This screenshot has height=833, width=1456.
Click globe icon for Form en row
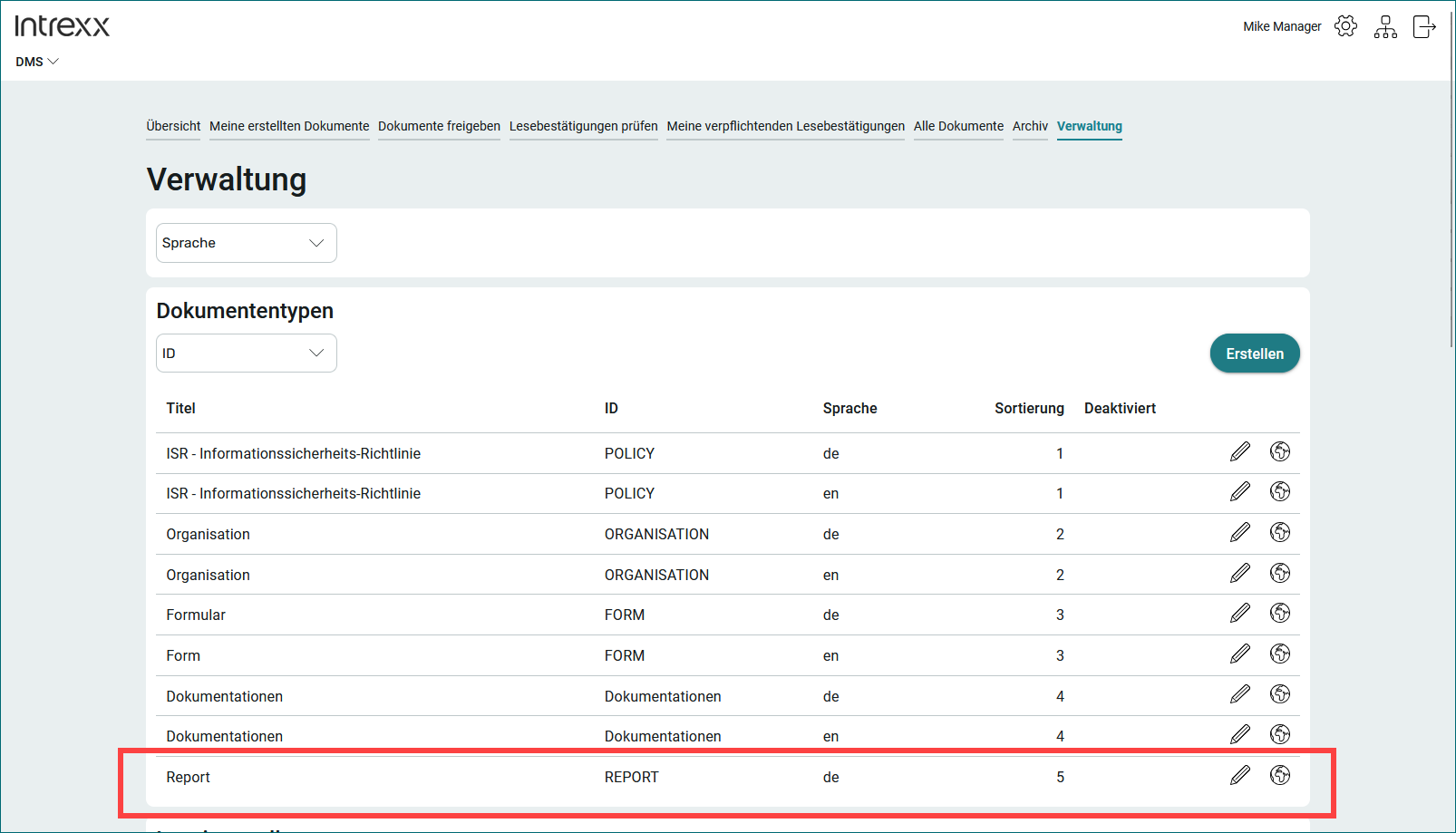tap(1280, 654)
